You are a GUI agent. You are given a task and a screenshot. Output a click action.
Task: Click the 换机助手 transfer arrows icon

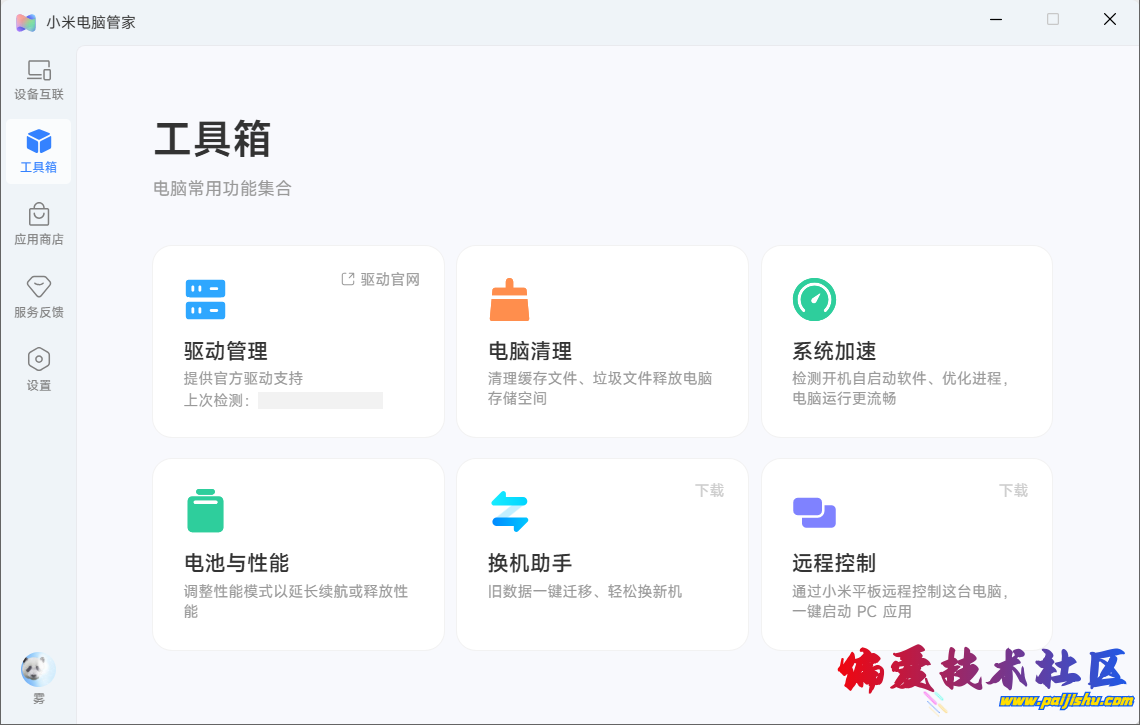click(x=509, y=511)
